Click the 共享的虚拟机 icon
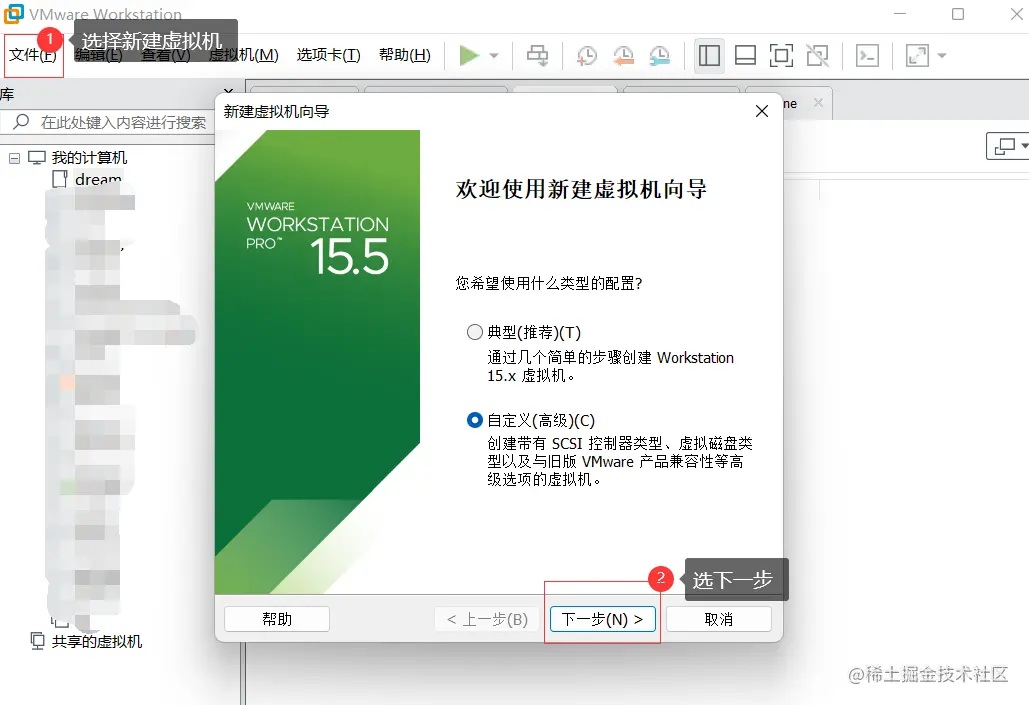This screenshot has height=705, width=1029. (x=37, y=641)
